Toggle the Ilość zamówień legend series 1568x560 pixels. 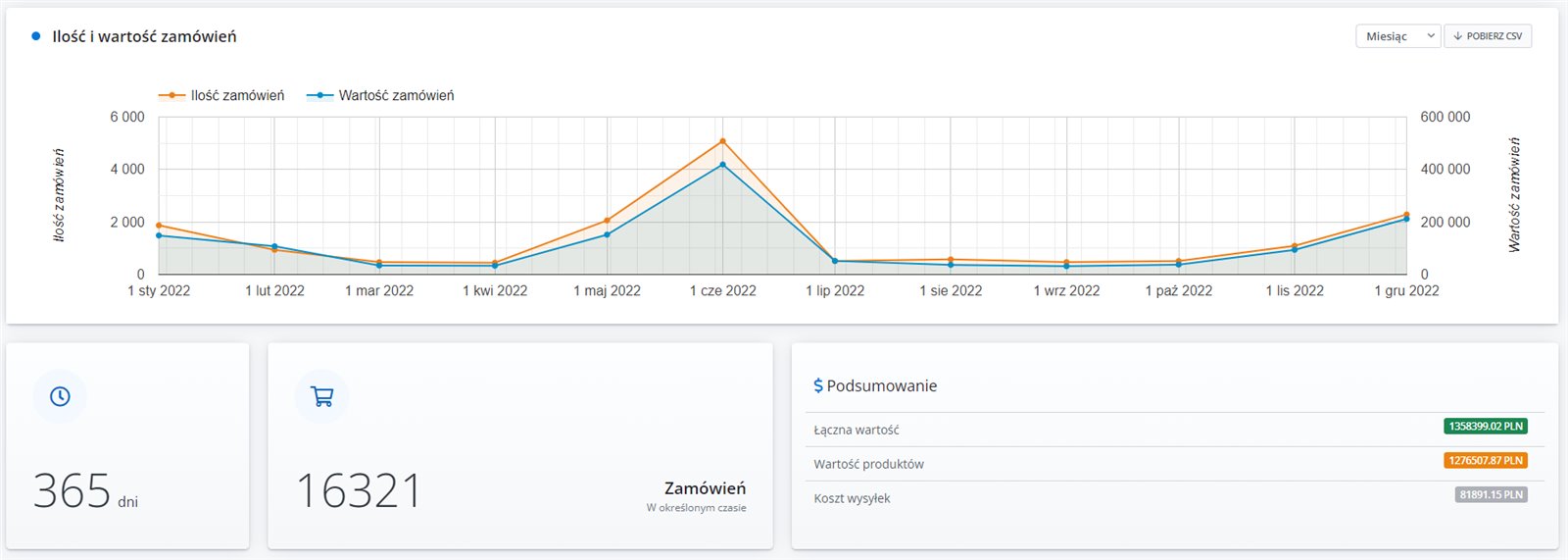221,95
